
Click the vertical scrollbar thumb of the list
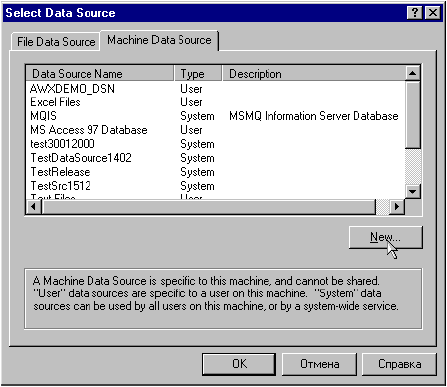point(413,115)
